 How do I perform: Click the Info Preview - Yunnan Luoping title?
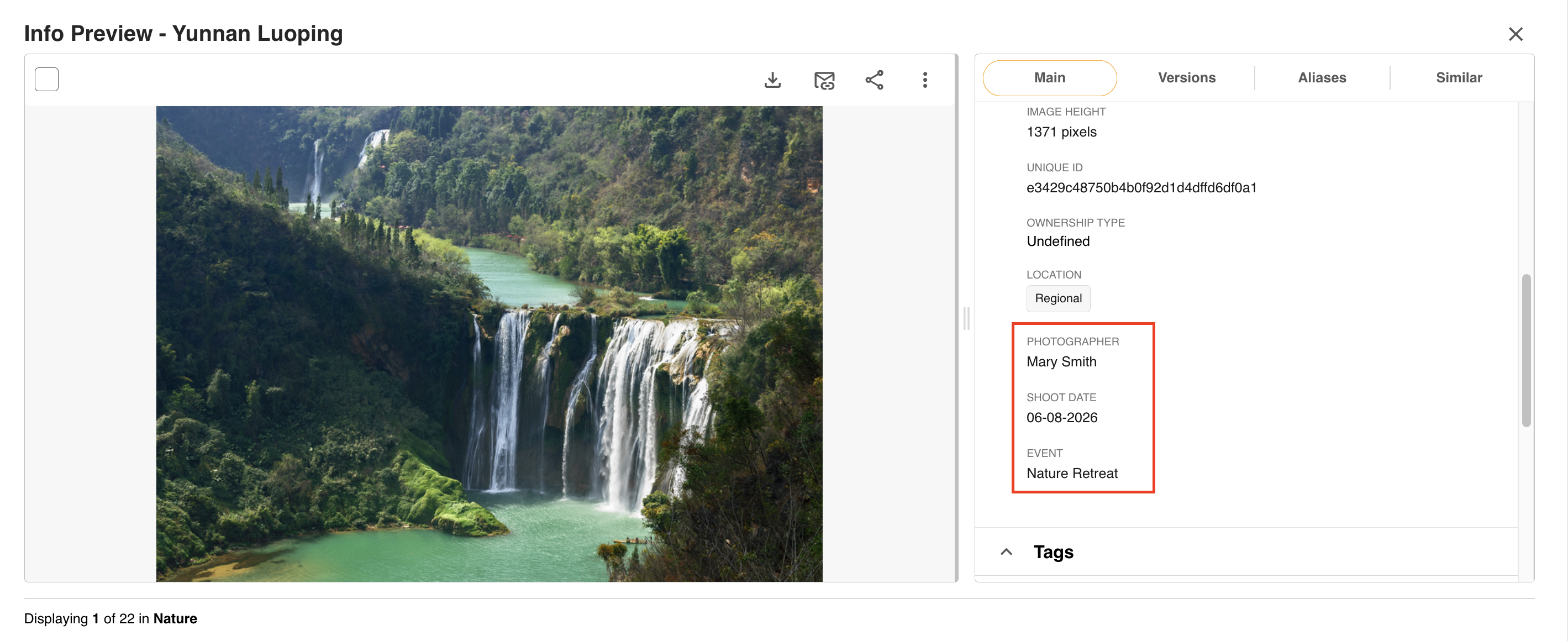pyautogui.click(x=183, y=34)
